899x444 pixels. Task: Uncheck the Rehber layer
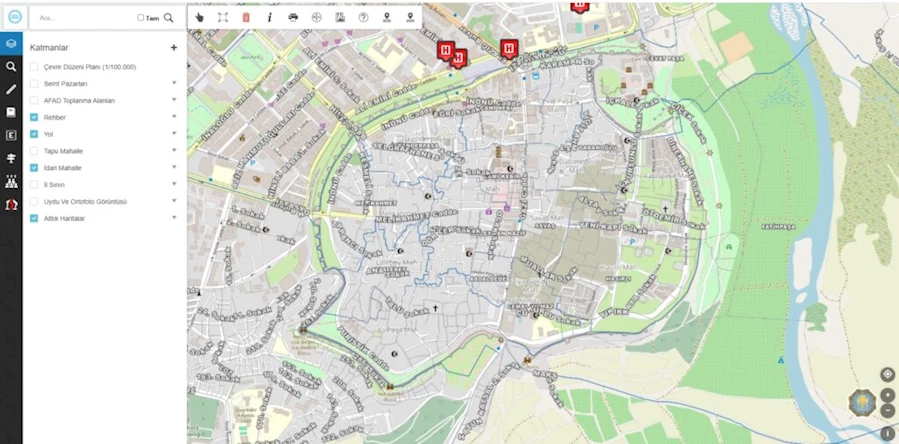click(34, 117)
